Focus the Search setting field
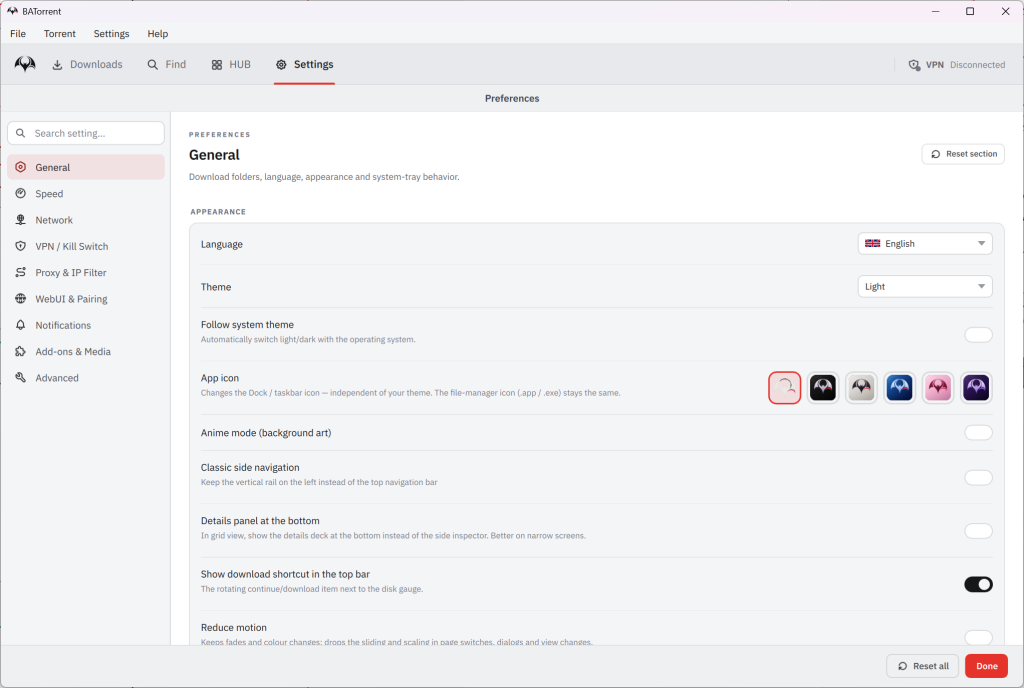 pos(86,133)
